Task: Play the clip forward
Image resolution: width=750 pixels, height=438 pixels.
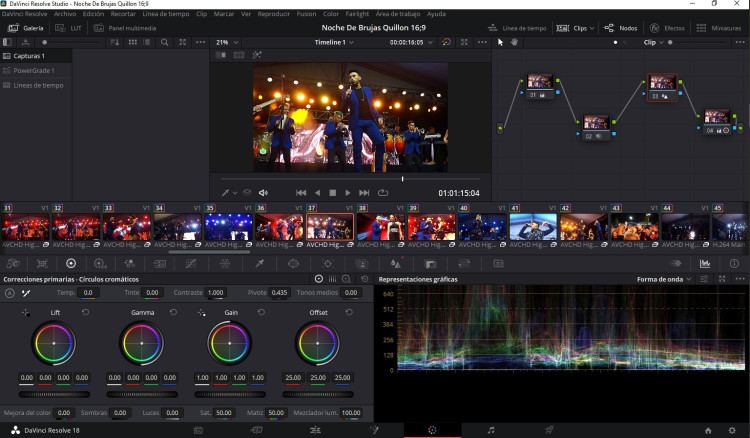Action: click(x=348, y=193)
